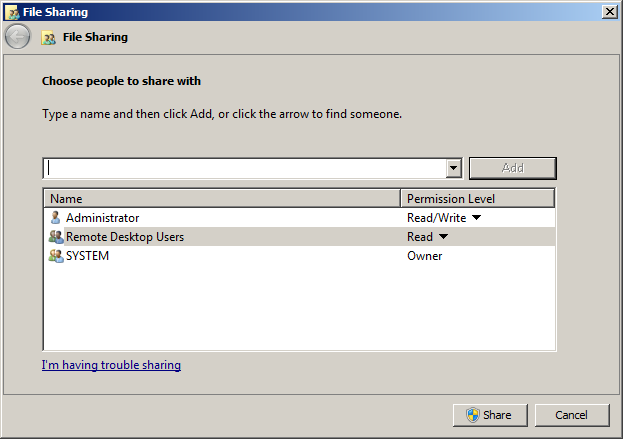
Task: Click the SYSTEM account icon
Action: [x=56, y=256]
